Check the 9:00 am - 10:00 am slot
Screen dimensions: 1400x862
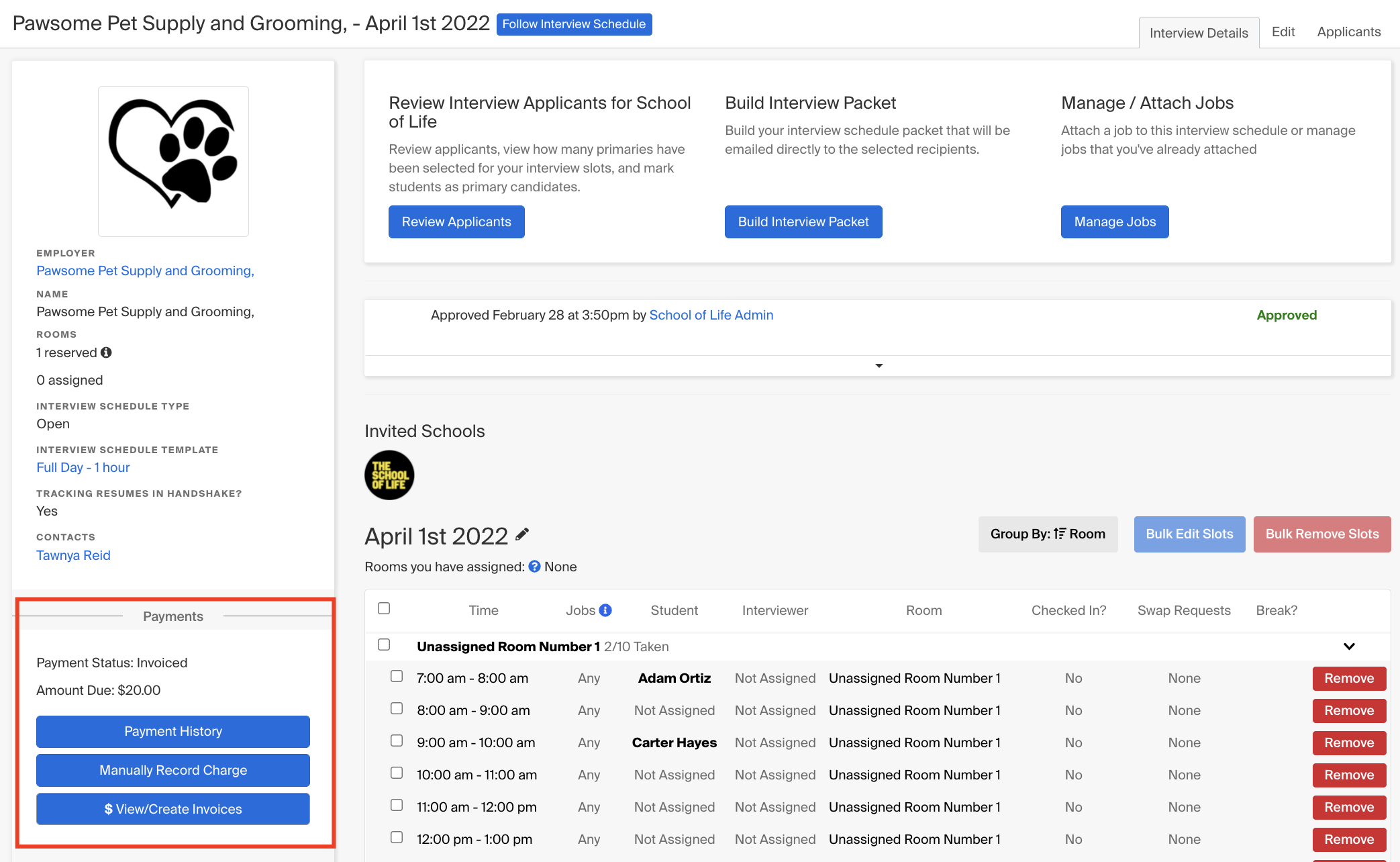point(397,740)
